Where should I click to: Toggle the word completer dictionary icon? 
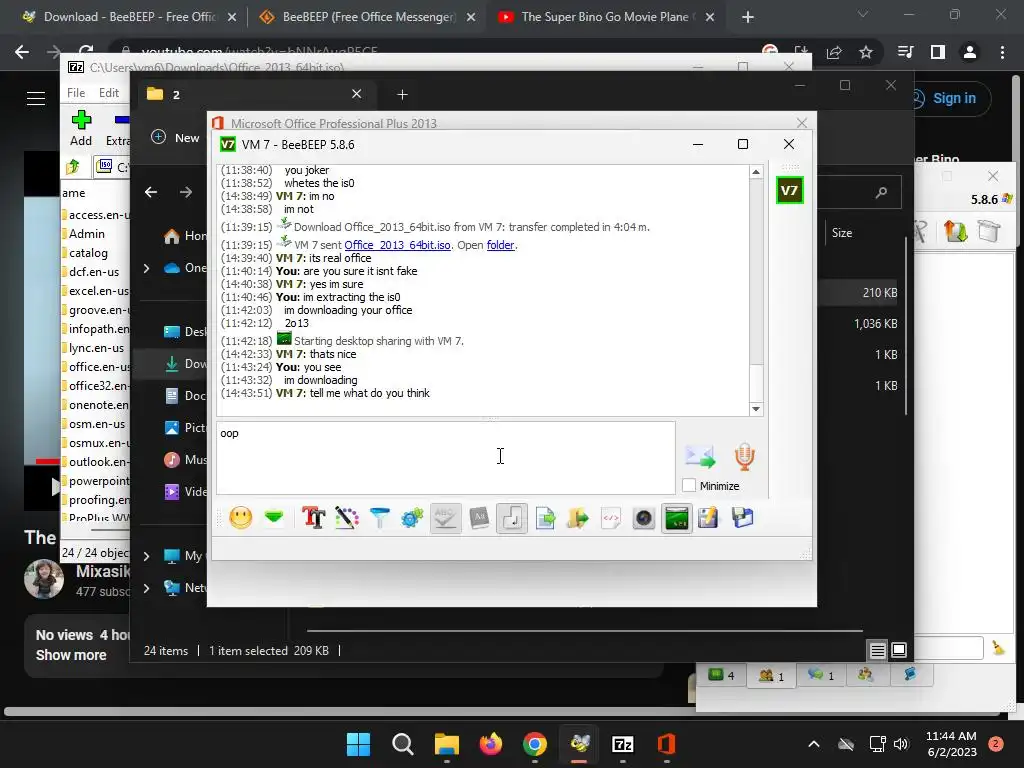pyautogui.click(x=479, y=519)
